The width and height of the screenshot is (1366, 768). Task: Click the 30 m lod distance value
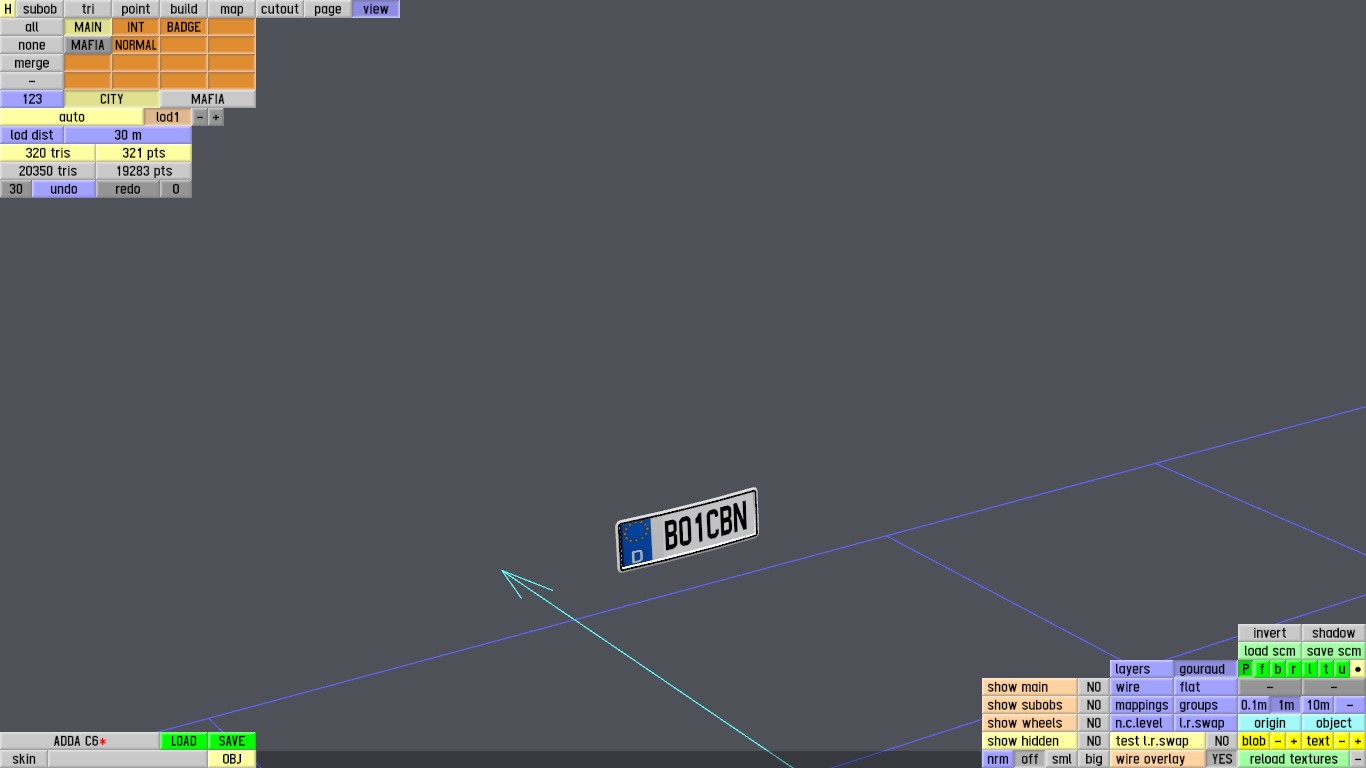[128, 135]
